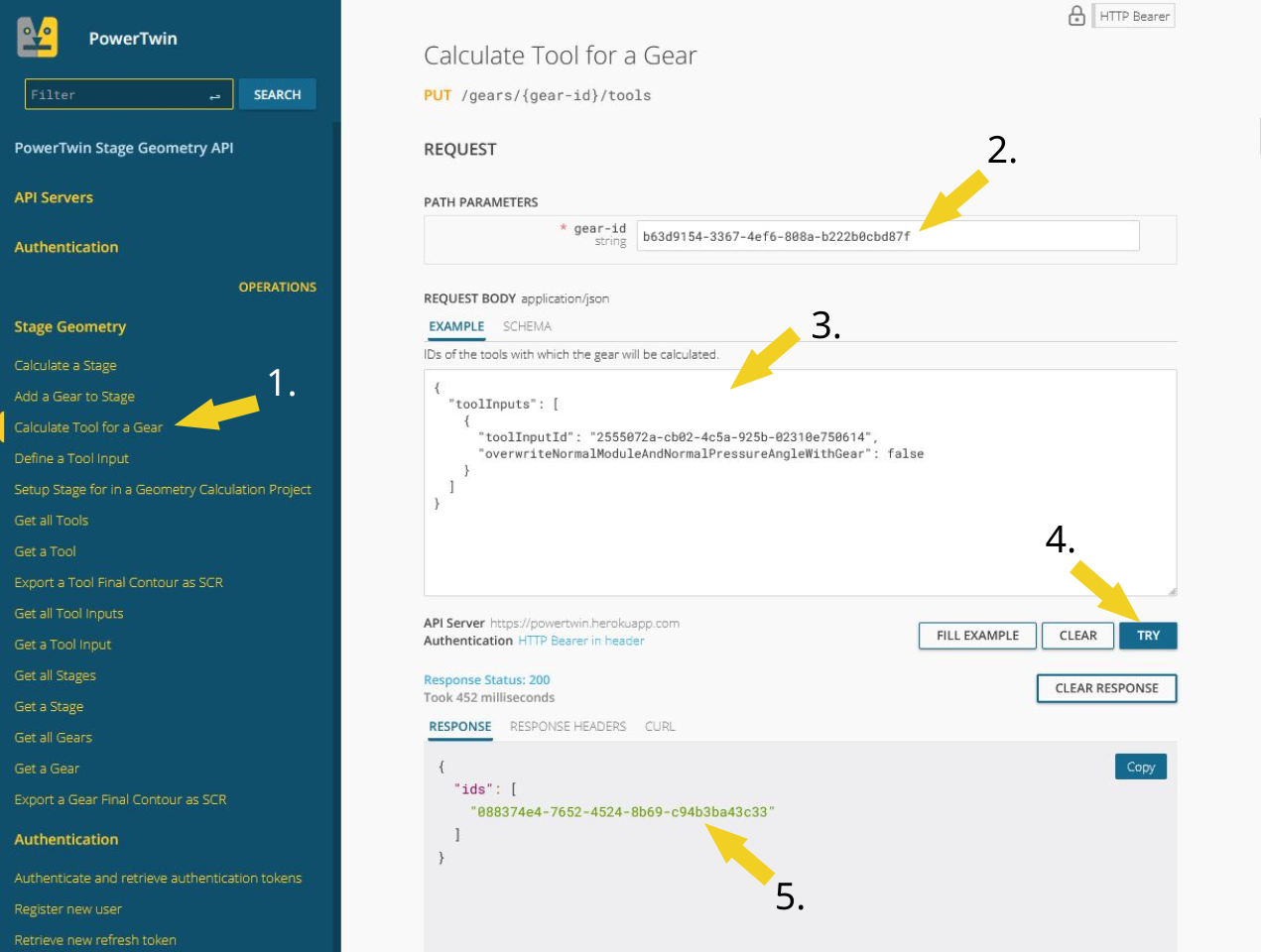
Task: Click the enter arrow icon in the Filter box
Action: click(214, 95)
